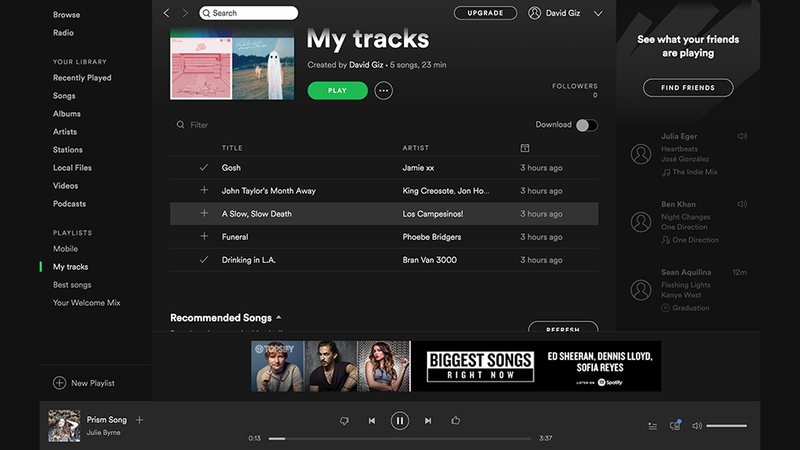Open Stations in the sidebar
The width and height of the screenshot is (800, 450).
click(68, 149)
